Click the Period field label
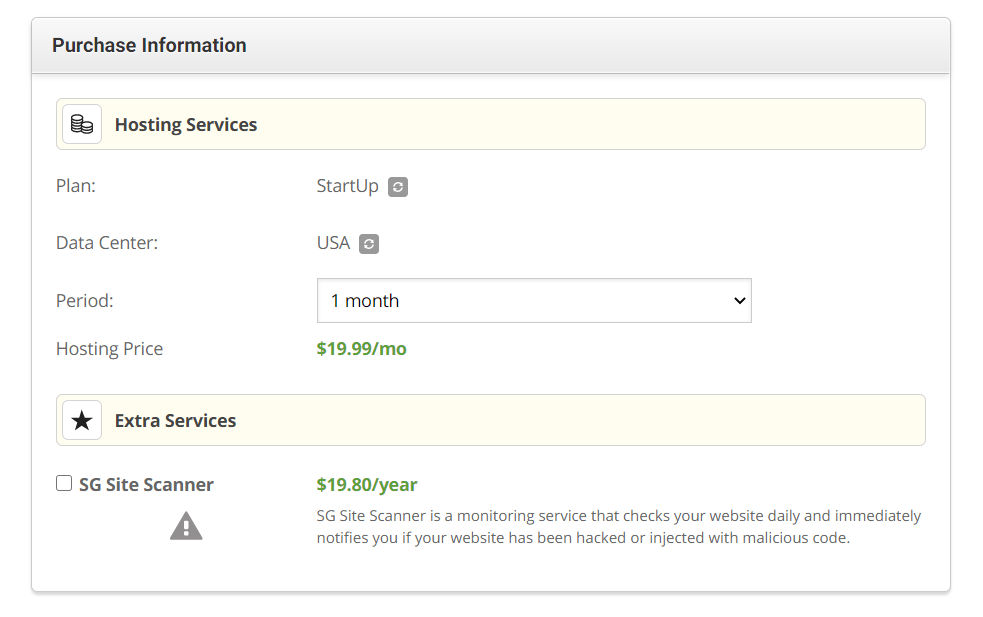 (x=85, y=301)
